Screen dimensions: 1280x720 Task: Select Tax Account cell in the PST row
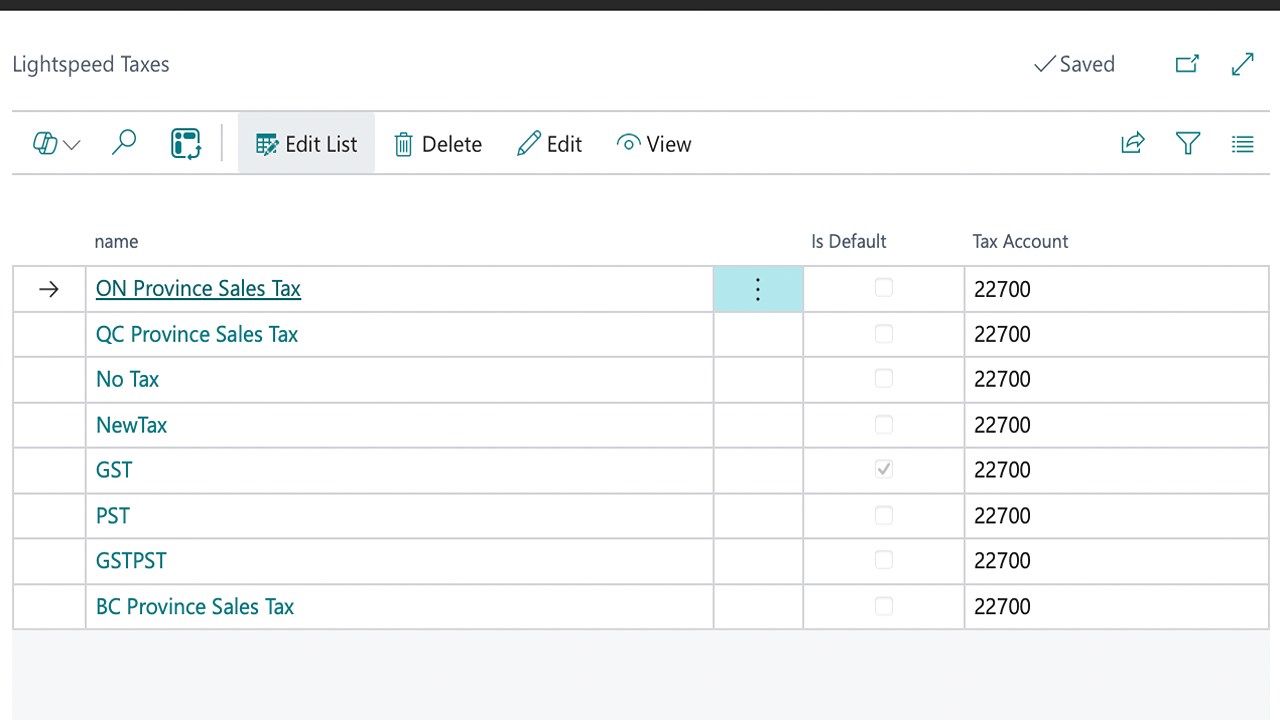1116,516
